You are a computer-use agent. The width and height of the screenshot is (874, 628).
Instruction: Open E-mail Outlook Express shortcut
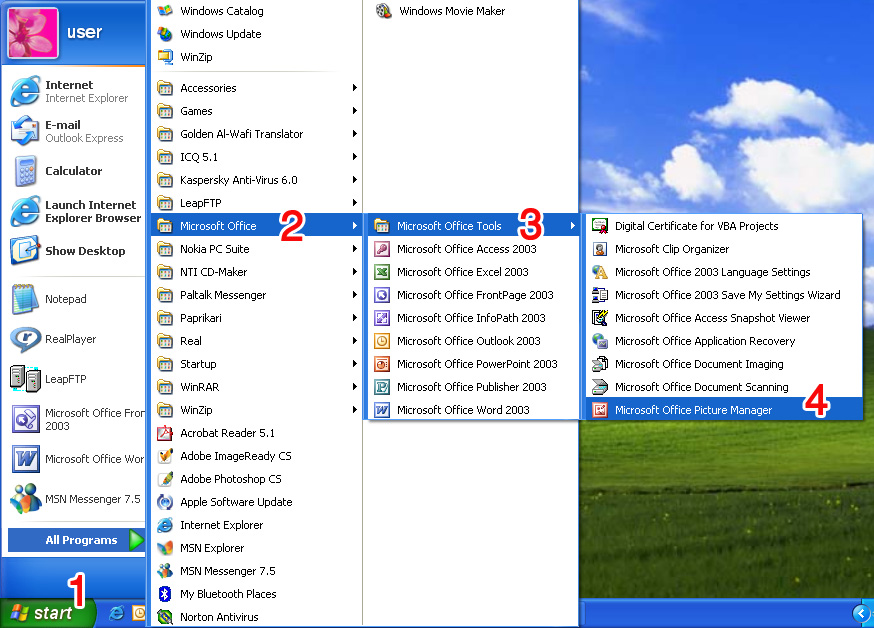coord(74,131)
